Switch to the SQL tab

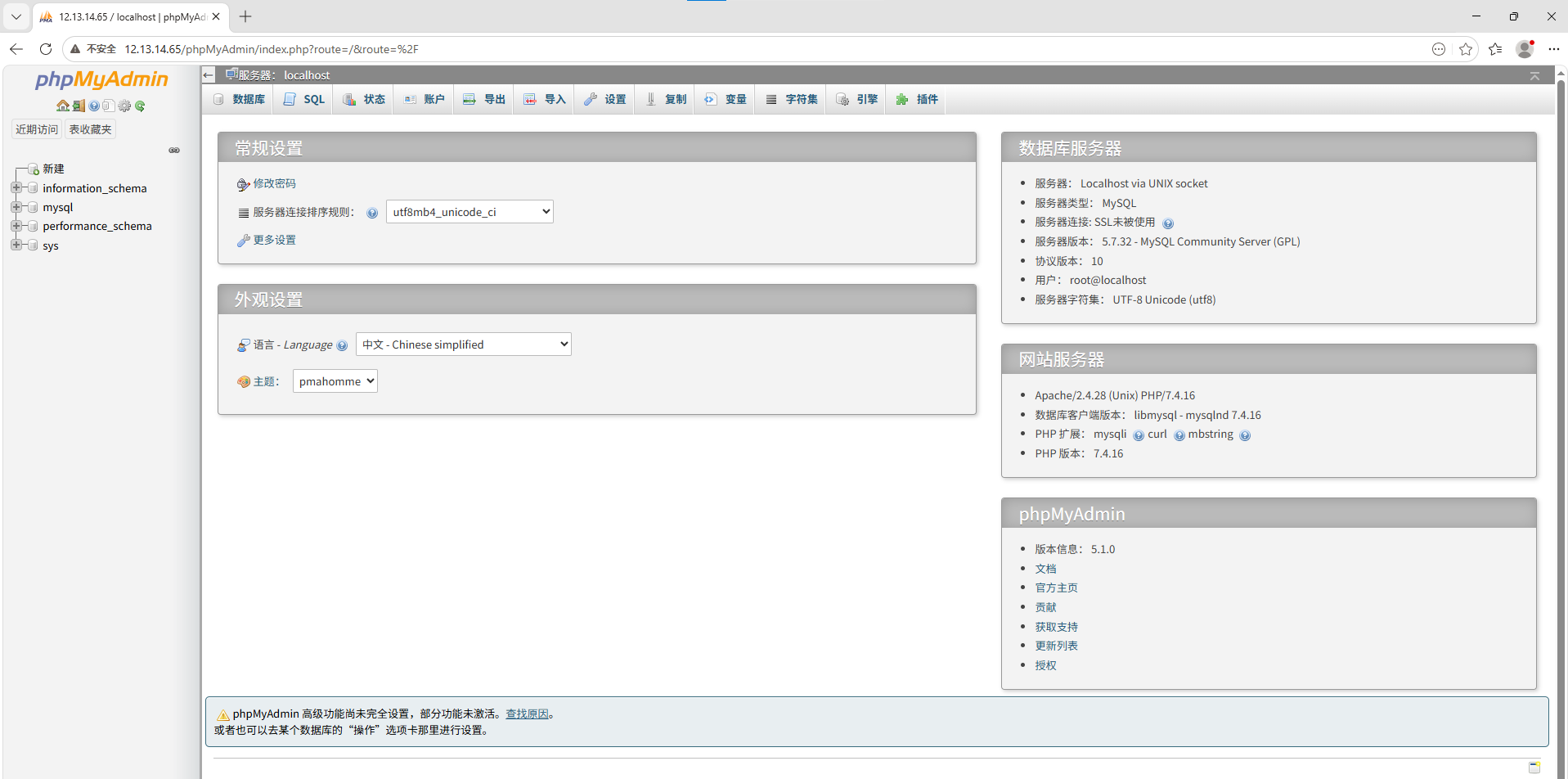pyautogui.click(x=303, y=99)
